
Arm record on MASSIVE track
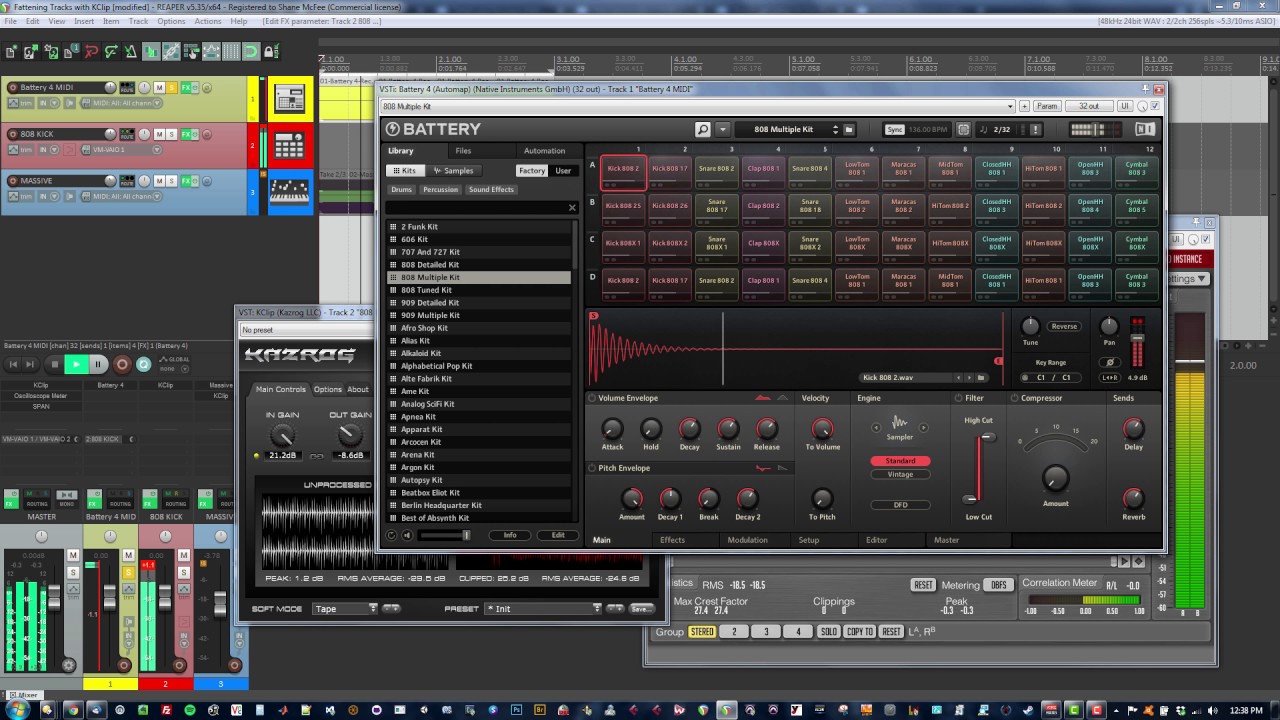pyautogui.click(x=12, y=181)
